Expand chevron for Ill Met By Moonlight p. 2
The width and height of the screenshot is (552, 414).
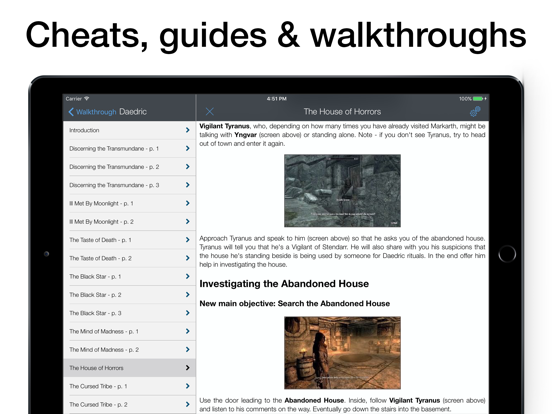(x=188, y=222)
